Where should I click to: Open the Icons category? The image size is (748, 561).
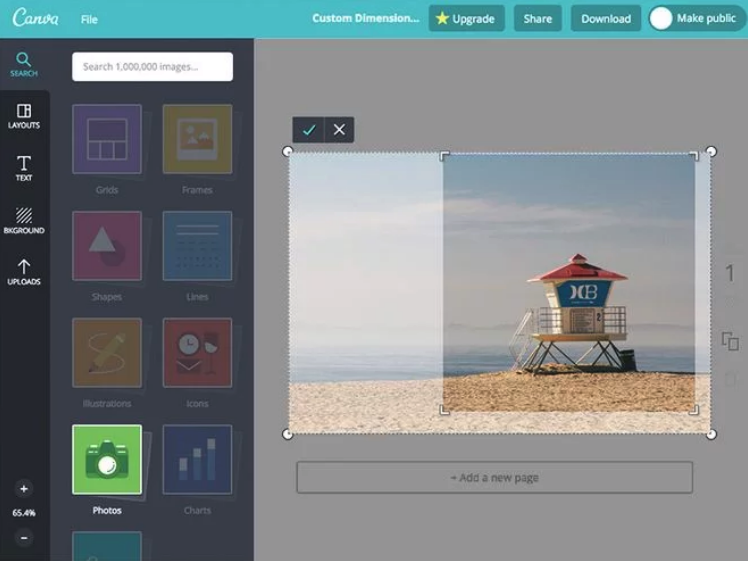[x=197, y=353]
